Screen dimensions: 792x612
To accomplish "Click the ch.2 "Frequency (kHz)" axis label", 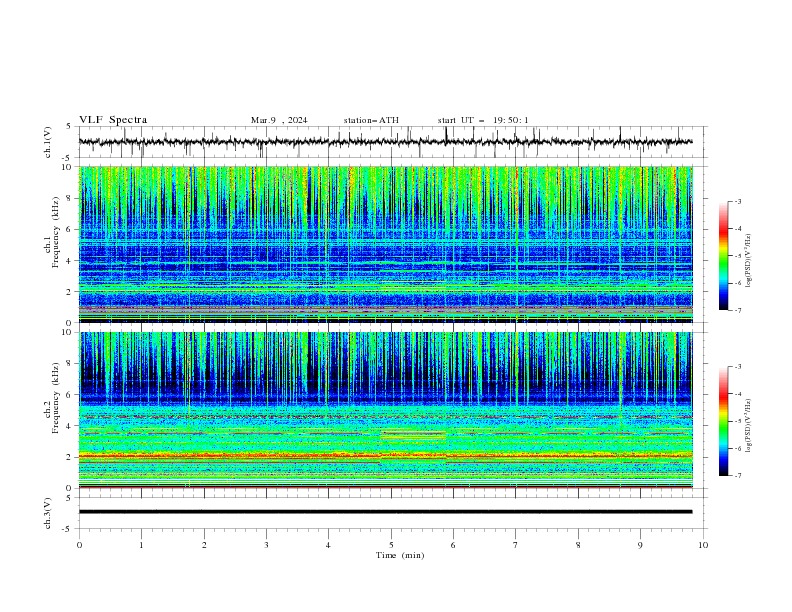I will point(55,397).
